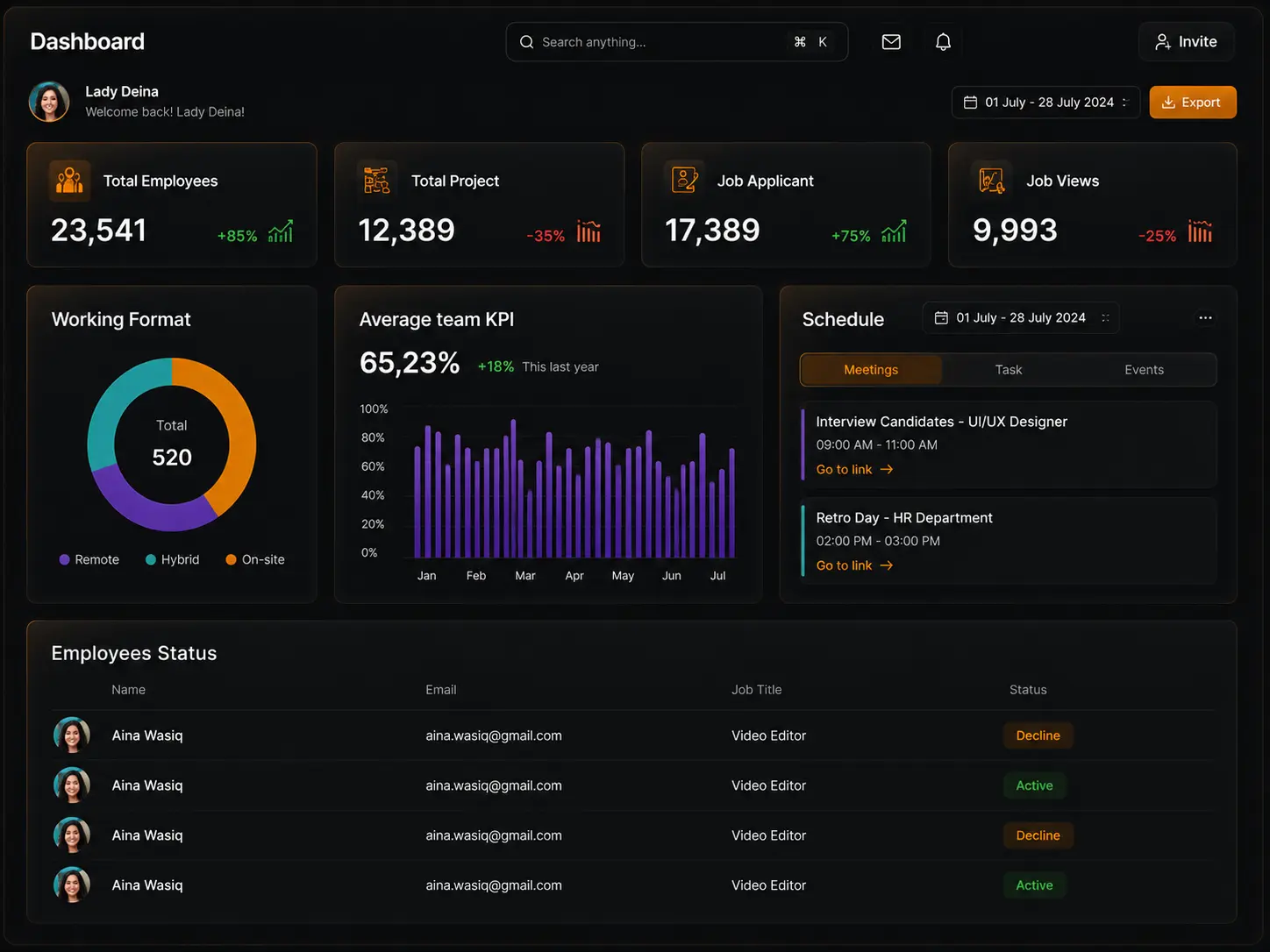Click the rising chart icon beside +75%
This screenshot has width=1270, height=952.
point(894,231)
